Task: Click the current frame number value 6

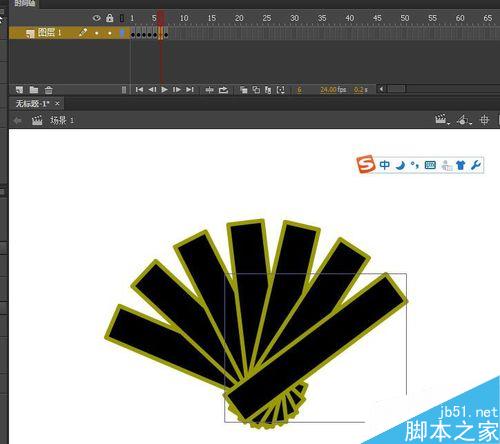Action: coord(299,90)
